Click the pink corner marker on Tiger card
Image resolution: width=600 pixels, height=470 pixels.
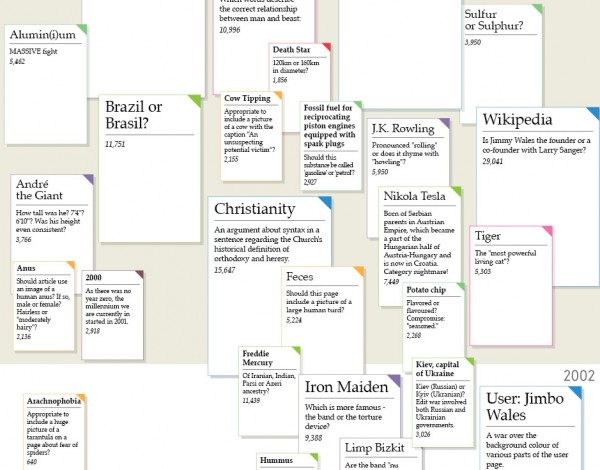(x=547, y=231)
